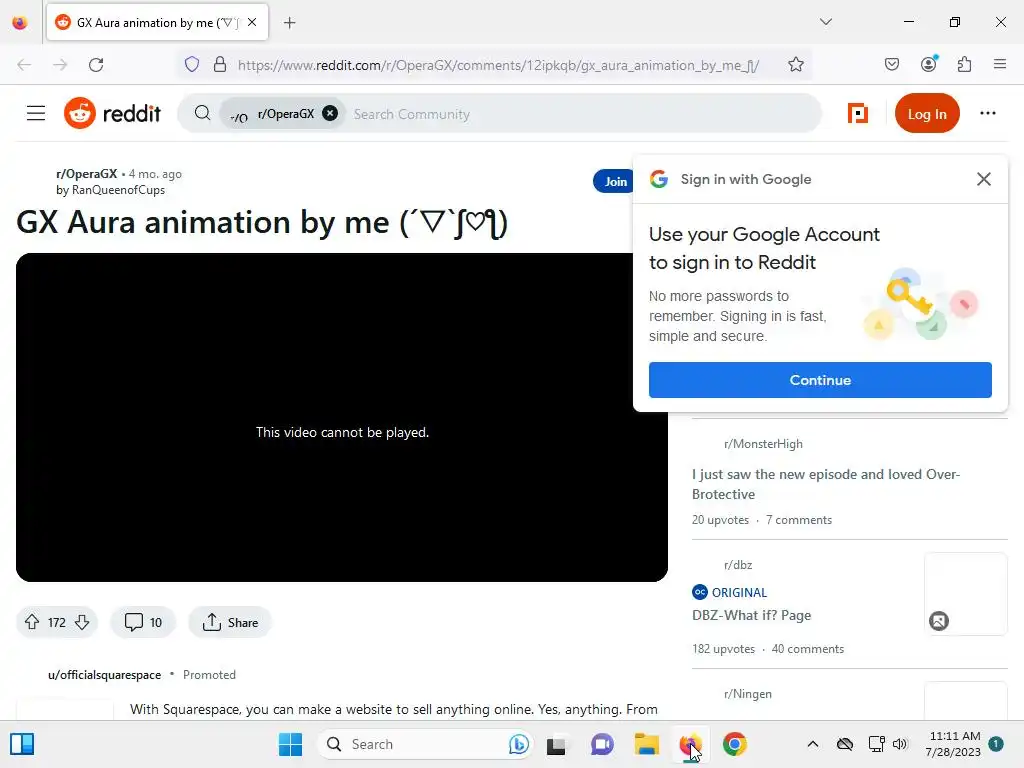
Task: Open the OneDrive cloud tray icon
Action: pos(844,744)
